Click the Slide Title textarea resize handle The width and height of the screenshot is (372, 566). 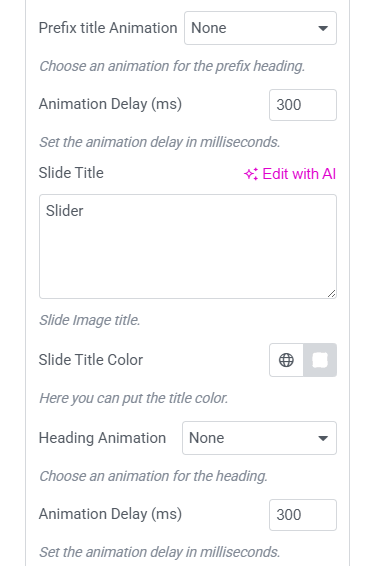[x=332, y=294]
